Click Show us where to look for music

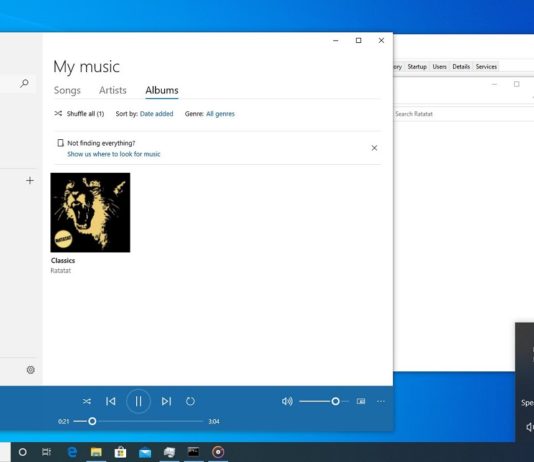(x=114, y=154)
